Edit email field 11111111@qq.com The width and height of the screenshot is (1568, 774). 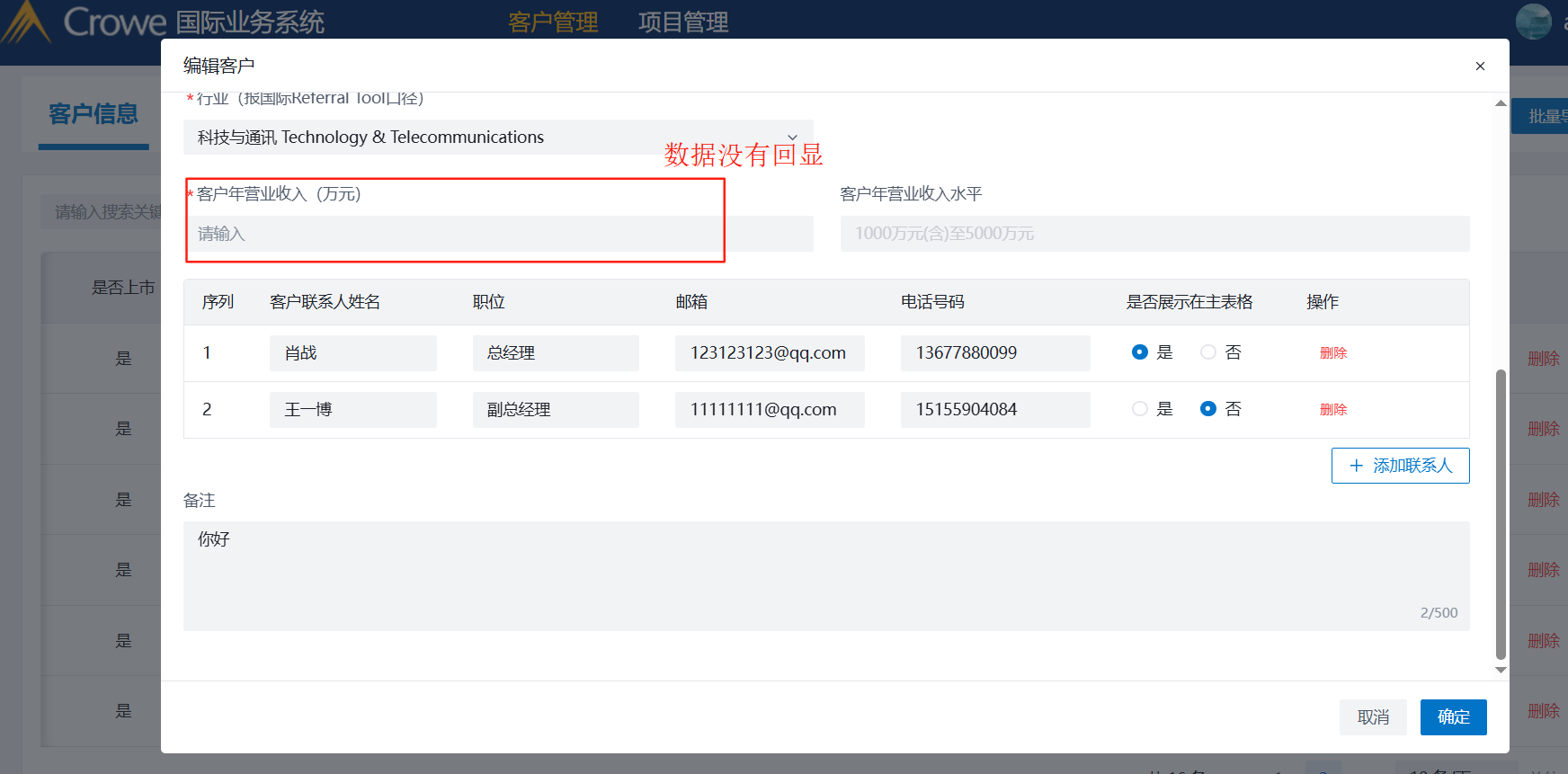point(770,410)
